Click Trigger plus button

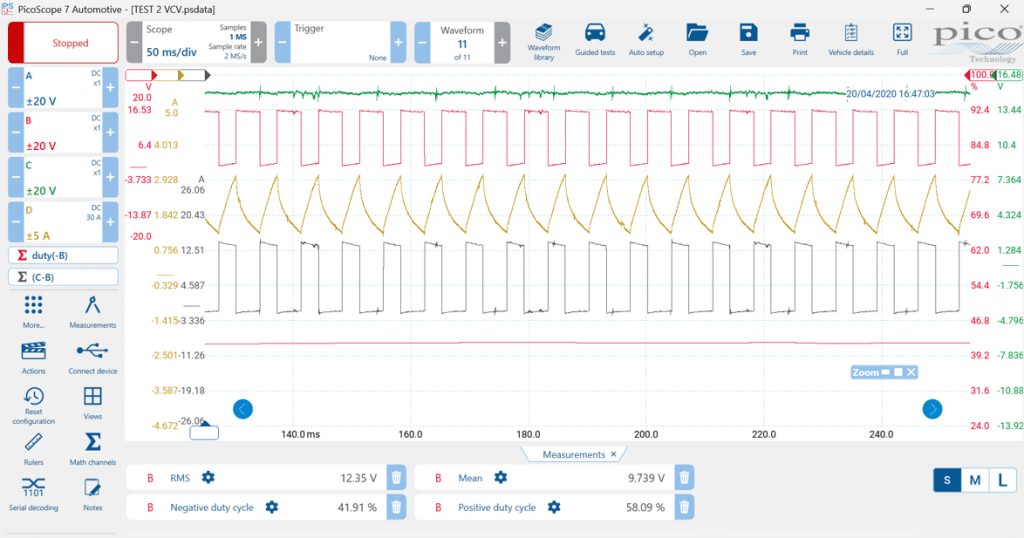(x=398, y=42)
